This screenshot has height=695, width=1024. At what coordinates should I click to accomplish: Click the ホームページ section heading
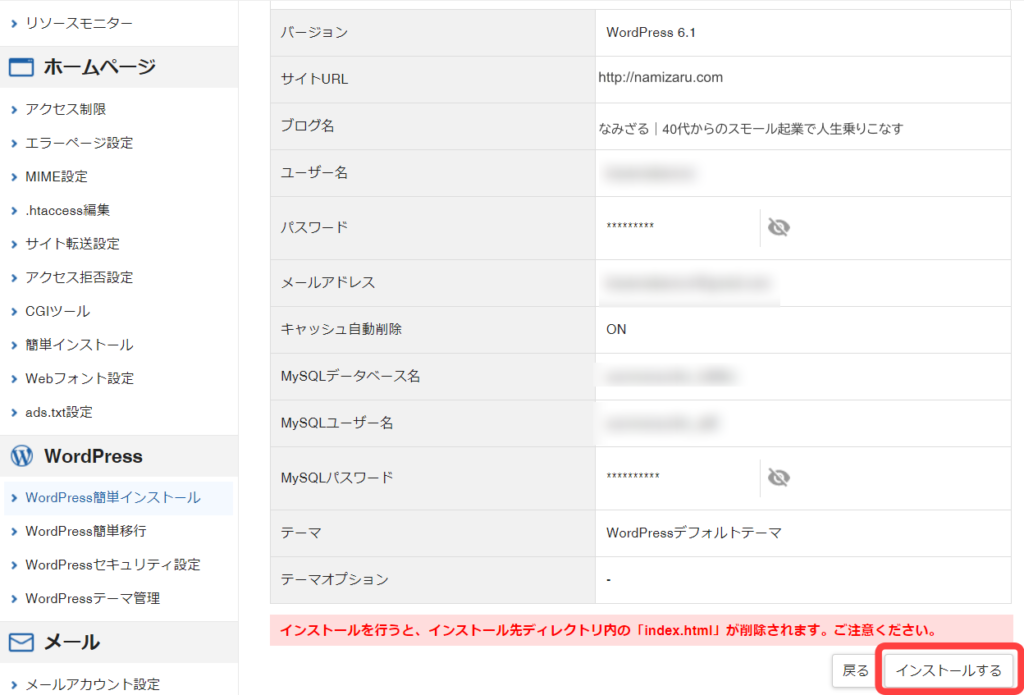click(100, 67)
